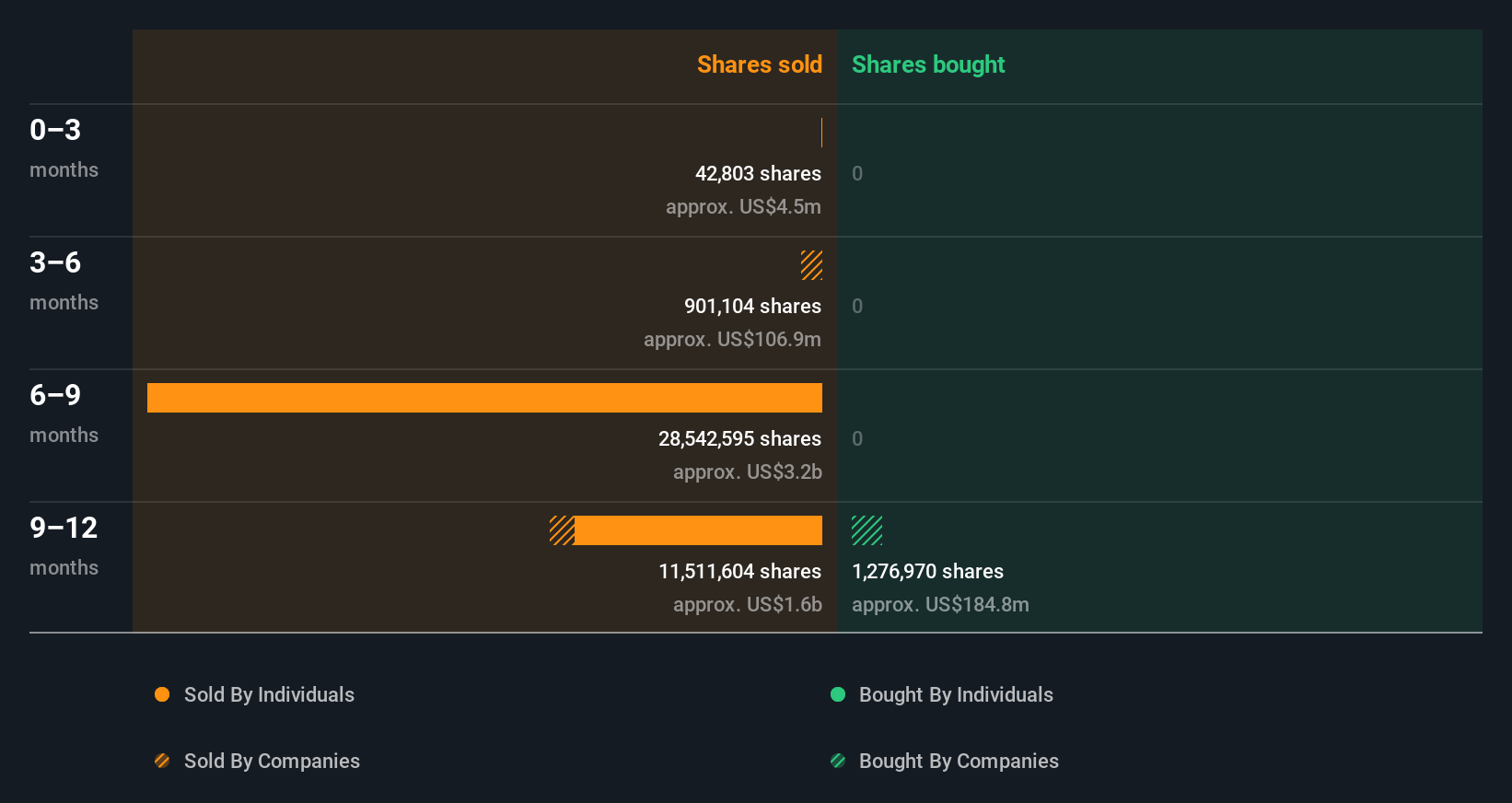Click the Shares sold column header
This screenshot has width=1512, height=803.
(x=760, y=64)
